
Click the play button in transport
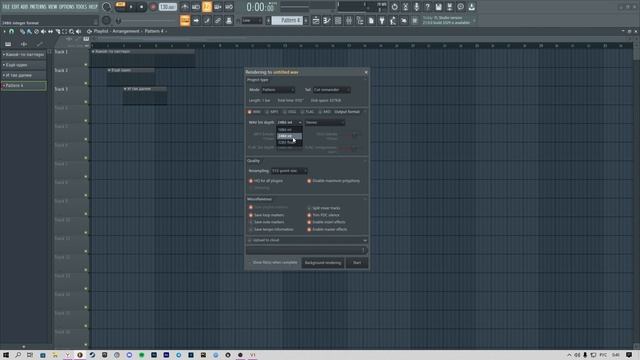point(131,7)
